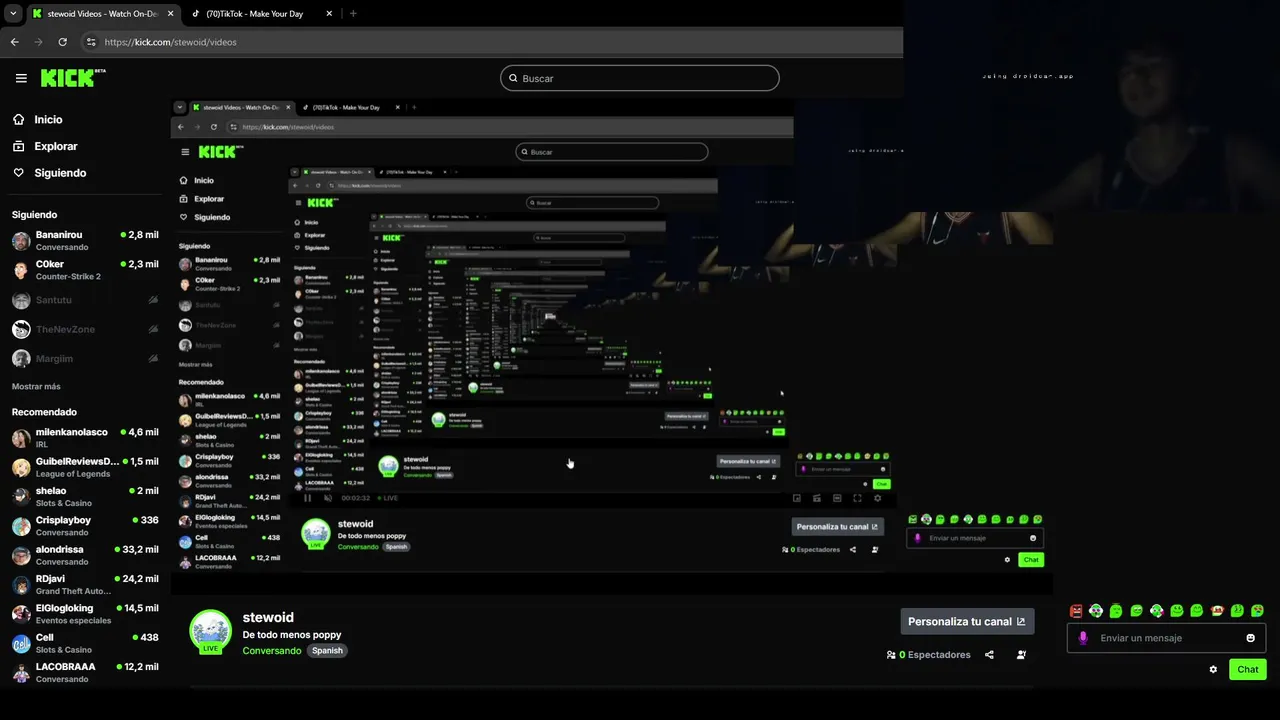Click the offline icon beside Margiim
Image resolution: width=1280 pixels, height=720 pixels.
click(153, 358)
